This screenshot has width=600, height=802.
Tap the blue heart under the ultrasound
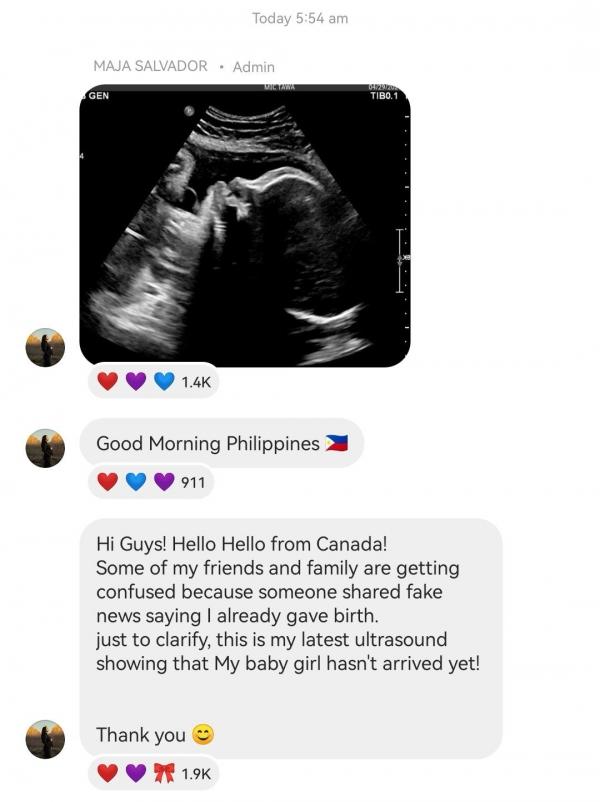click(x=164, y=382)
